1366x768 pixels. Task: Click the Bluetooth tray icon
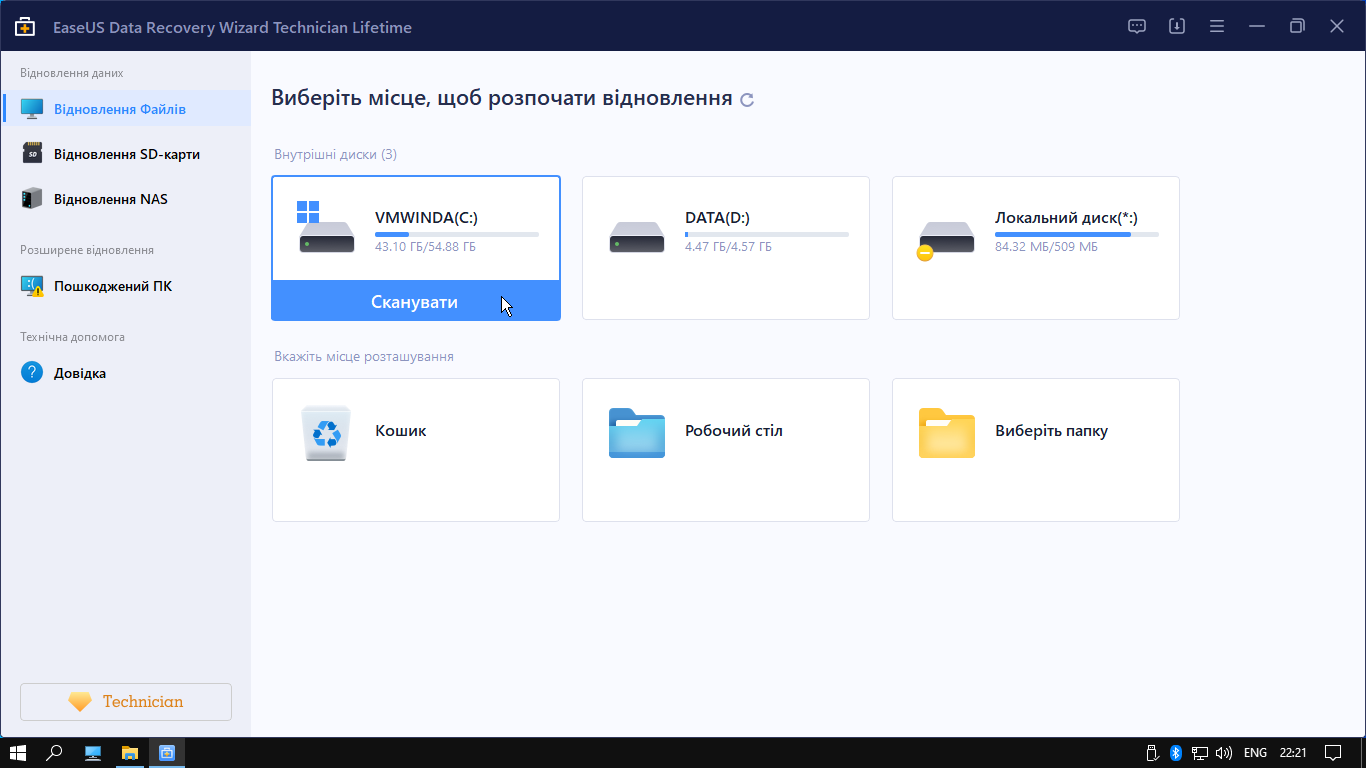pyautogui.click(x=1177, y=752)
